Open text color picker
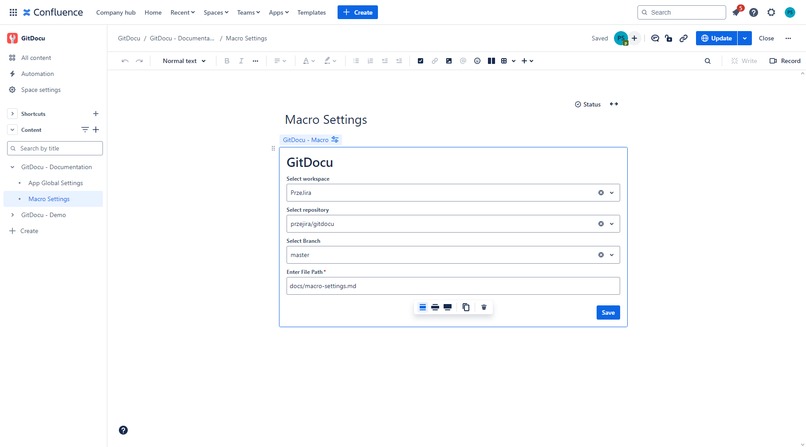 [309, 61]
